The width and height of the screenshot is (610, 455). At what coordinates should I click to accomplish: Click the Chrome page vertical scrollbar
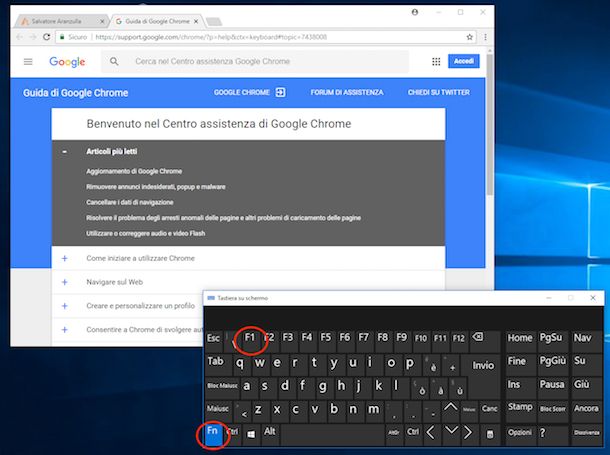click(490, 124)
